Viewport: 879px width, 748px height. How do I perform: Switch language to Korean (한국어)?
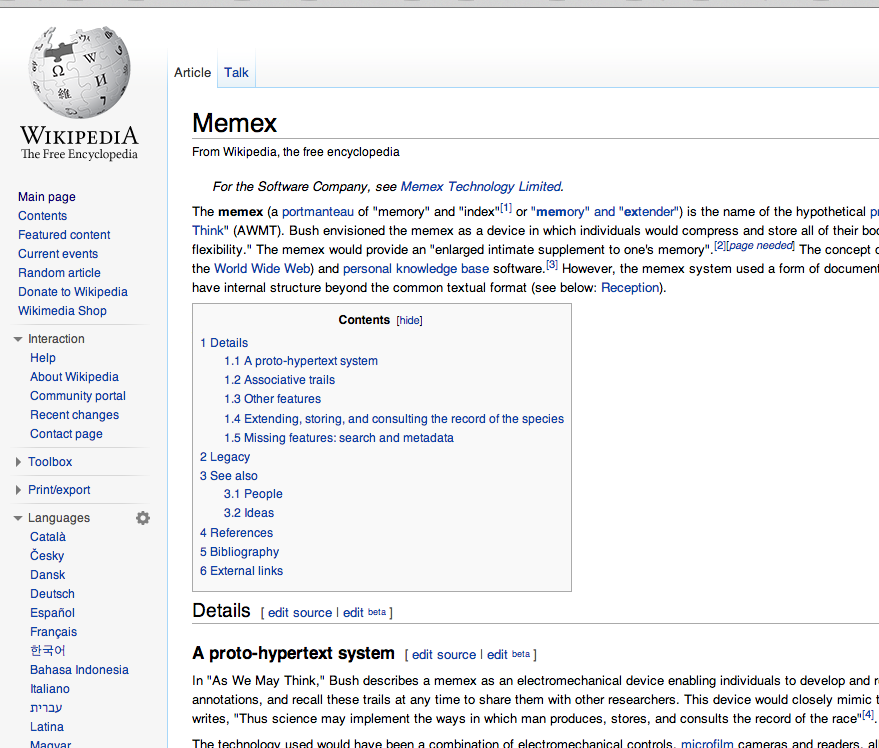48,650
